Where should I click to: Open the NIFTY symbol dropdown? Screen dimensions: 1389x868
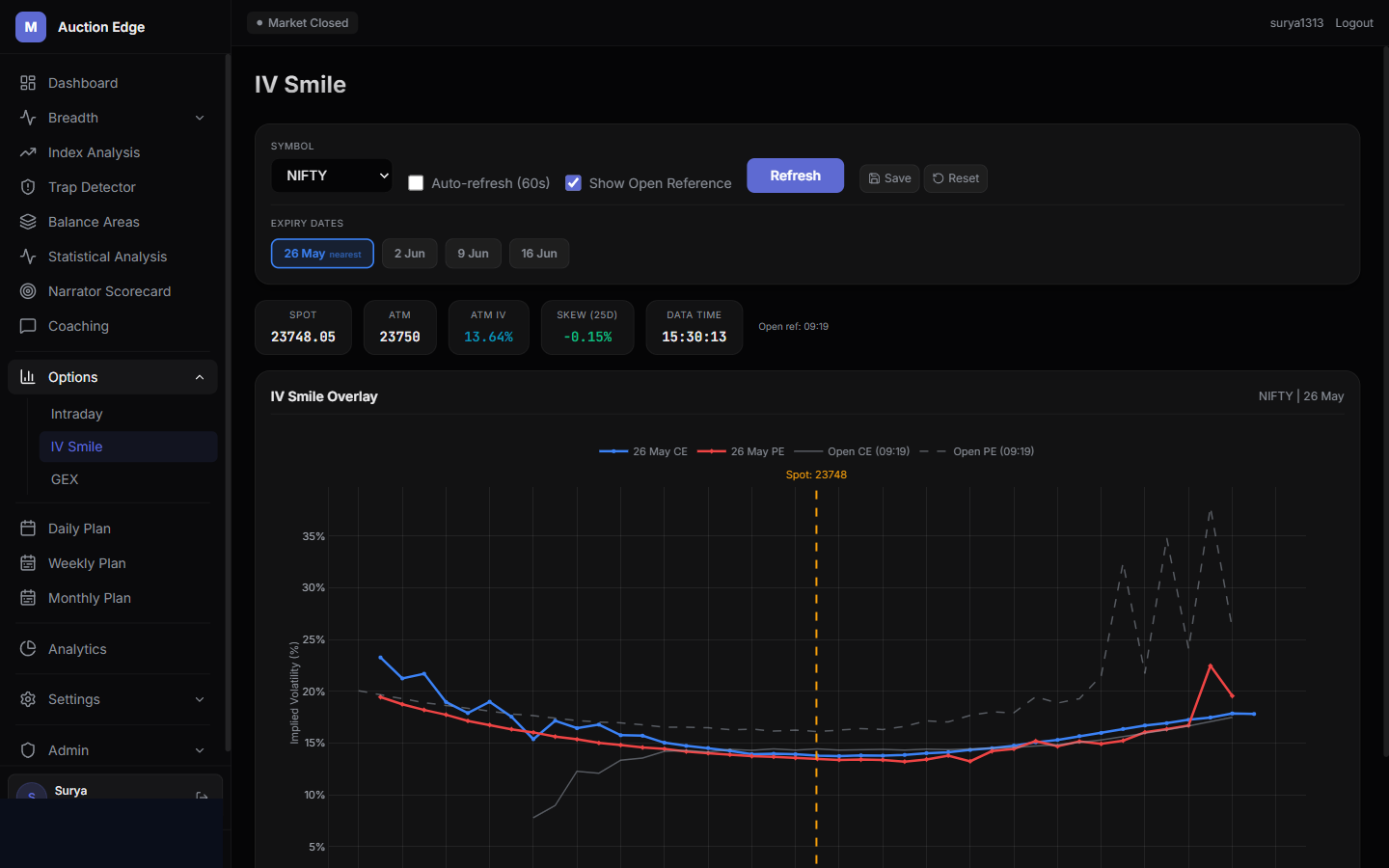point(332,176)
